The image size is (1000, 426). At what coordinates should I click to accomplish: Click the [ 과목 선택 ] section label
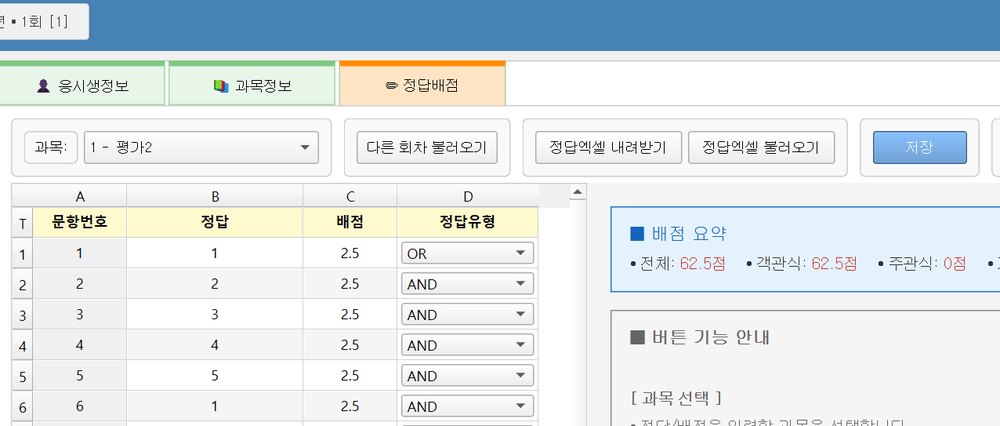(x=676, y=399)
